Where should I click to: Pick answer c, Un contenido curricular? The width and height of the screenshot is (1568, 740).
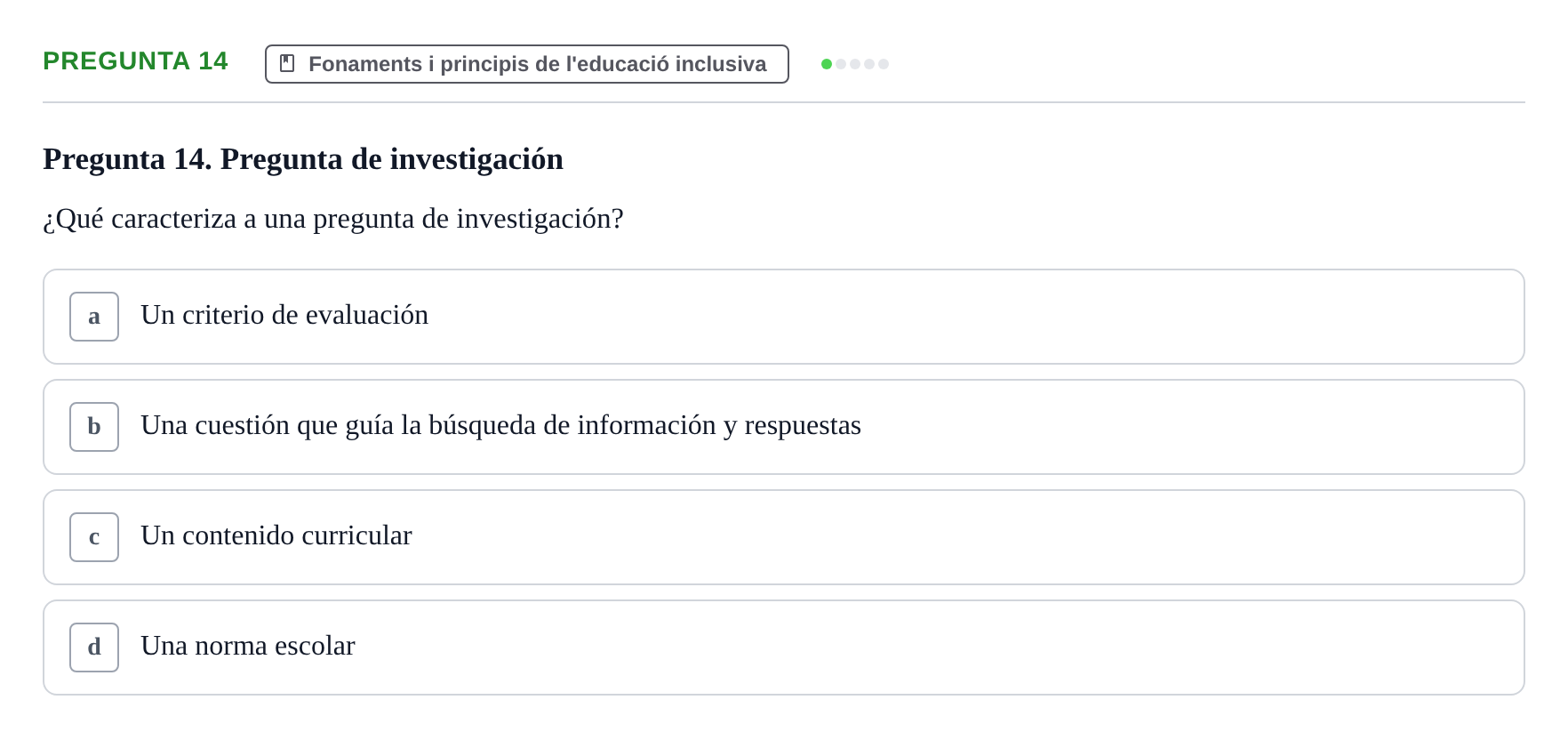click(783, 537)
